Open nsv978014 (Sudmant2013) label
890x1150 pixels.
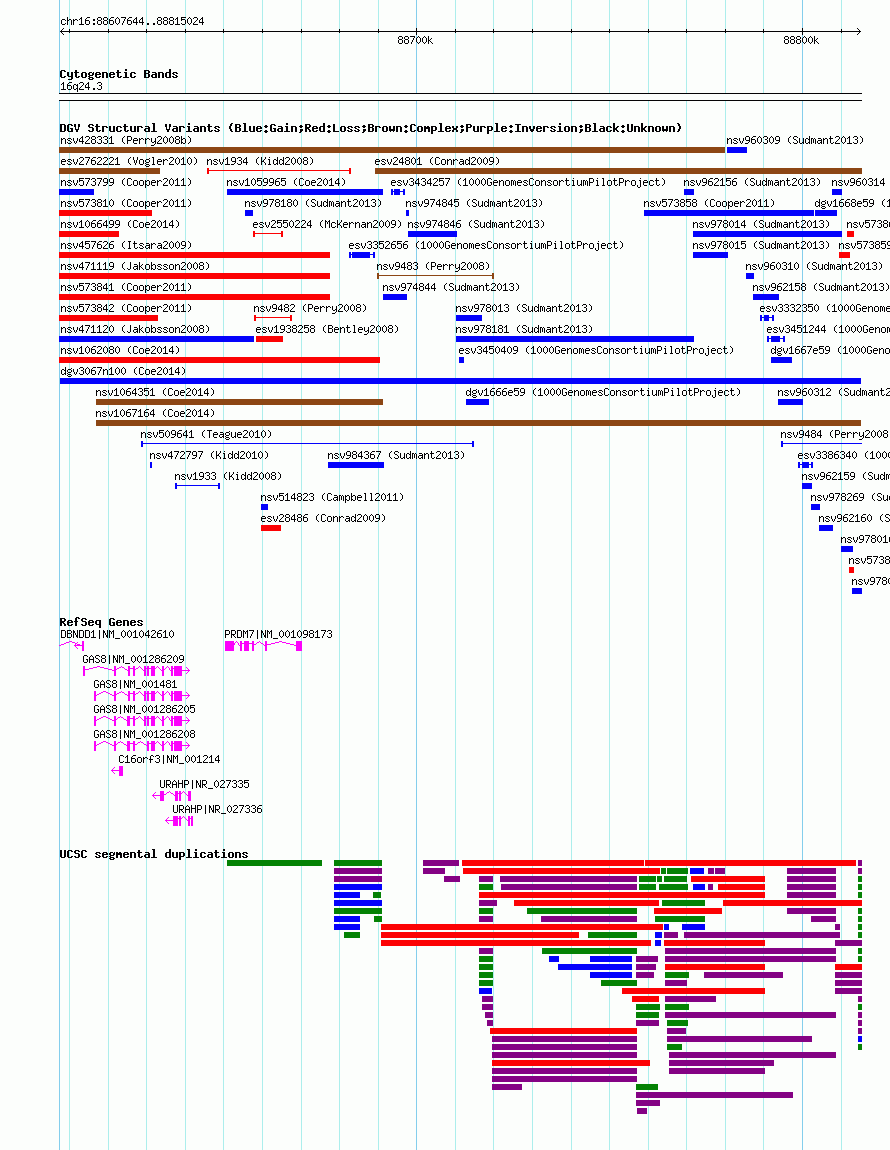click(761, 224)
